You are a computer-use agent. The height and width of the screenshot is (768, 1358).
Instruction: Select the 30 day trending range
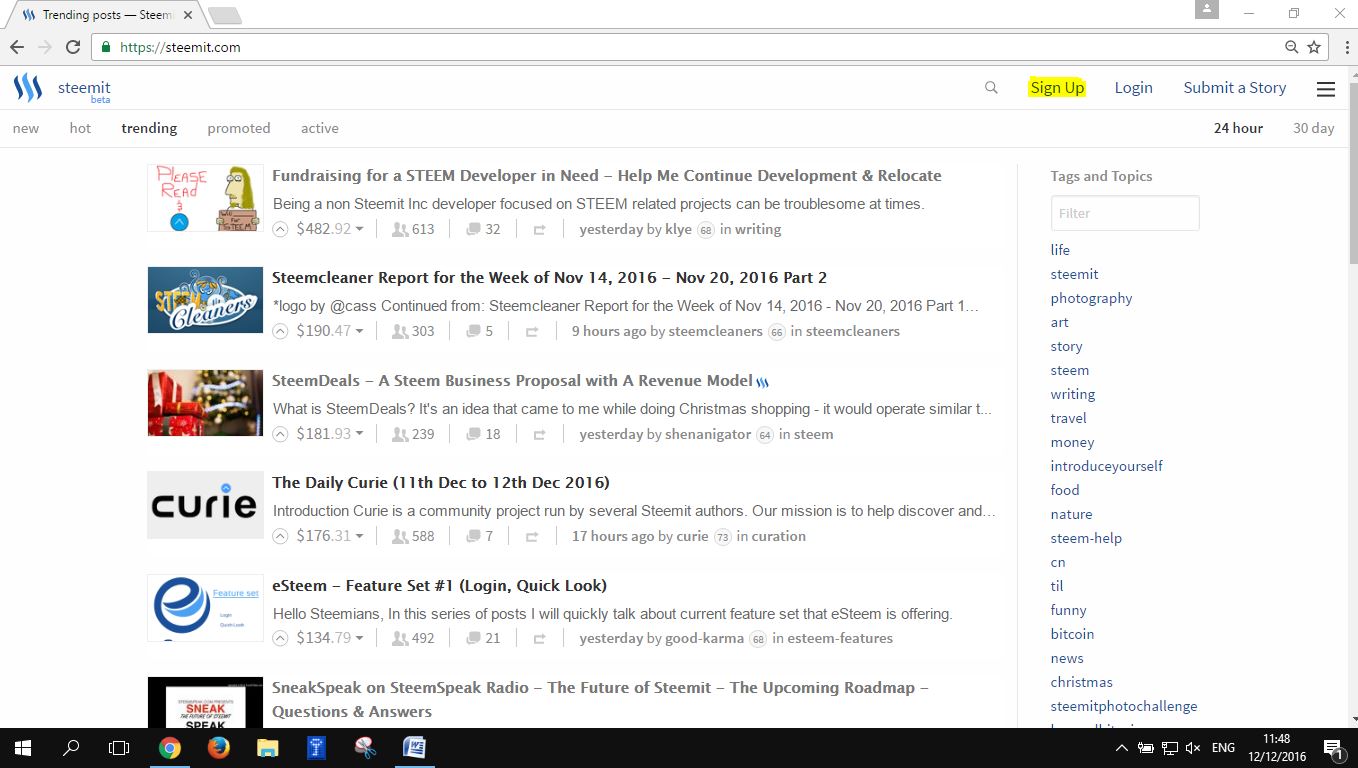[x=1314, y=128]
